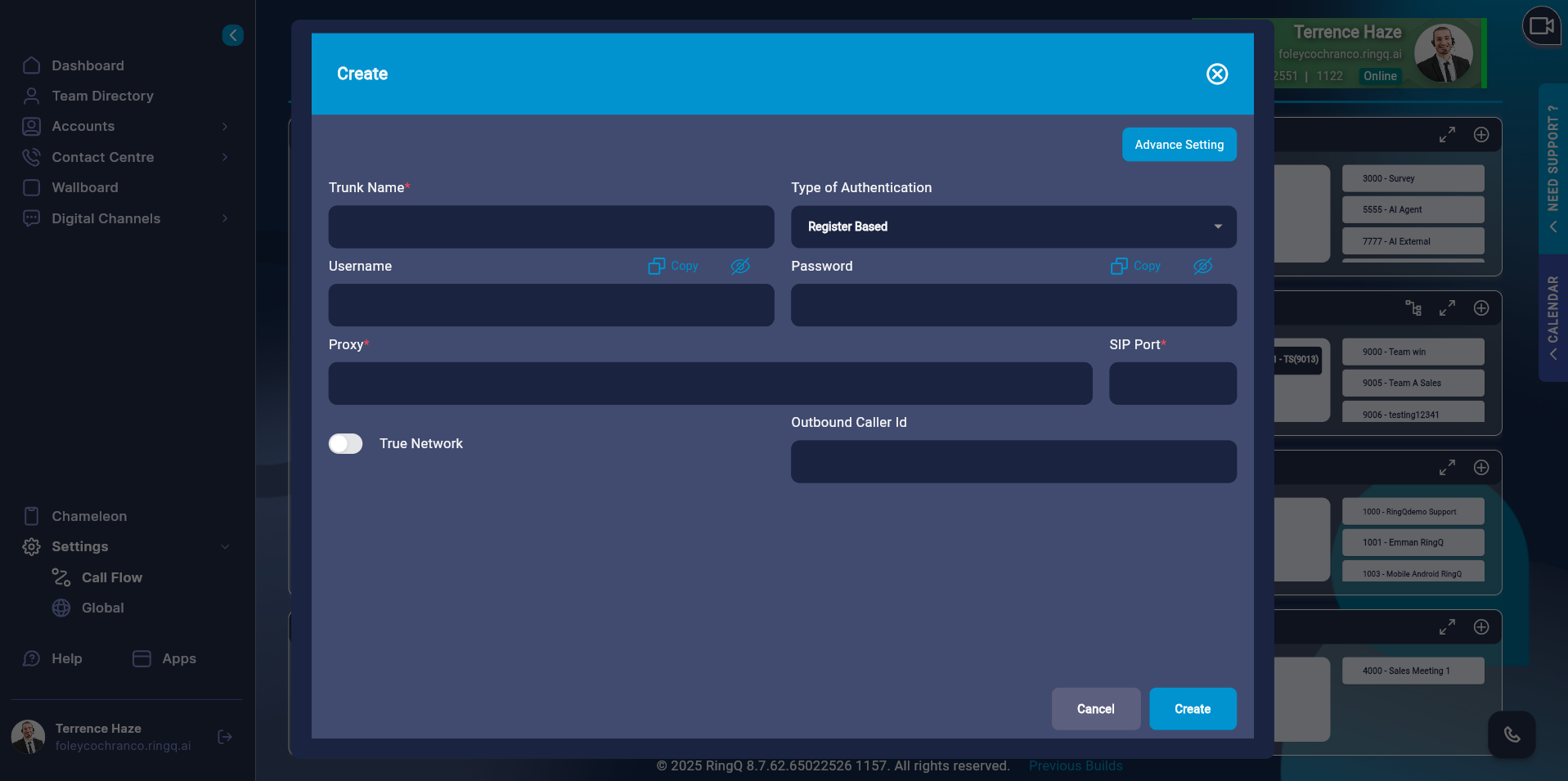Enable the True Network toggle
1568x781 pixels.
tap(345, 443)
